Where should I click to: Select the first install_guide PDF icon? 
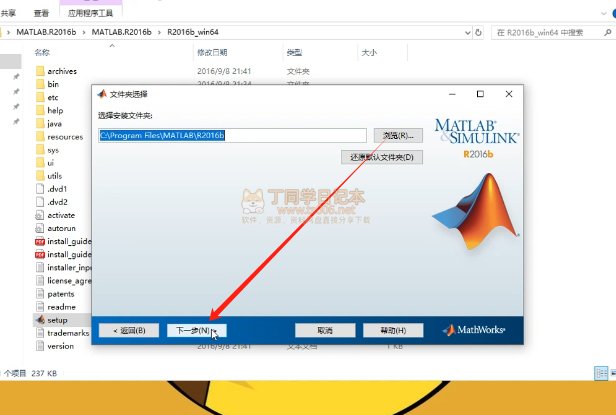[x=40, y=241]
